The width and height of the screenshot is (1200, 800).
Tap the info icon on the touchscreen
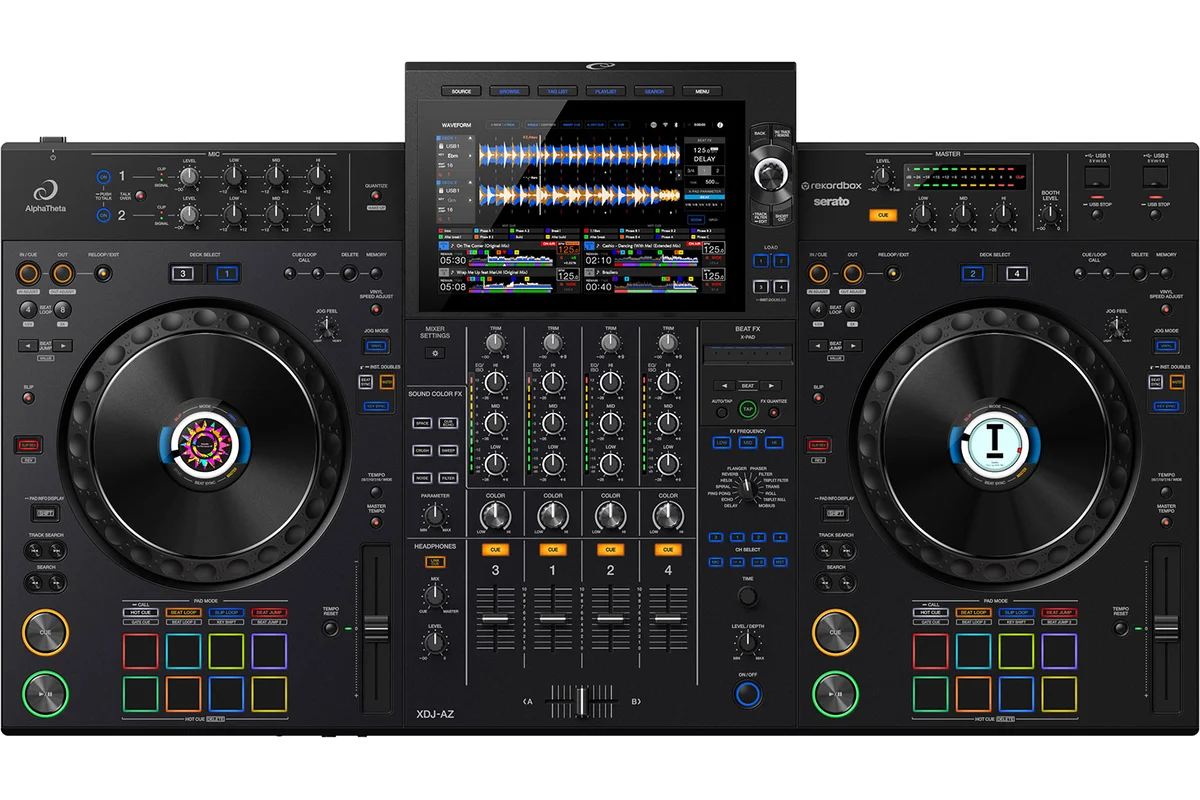click(720, 125)
